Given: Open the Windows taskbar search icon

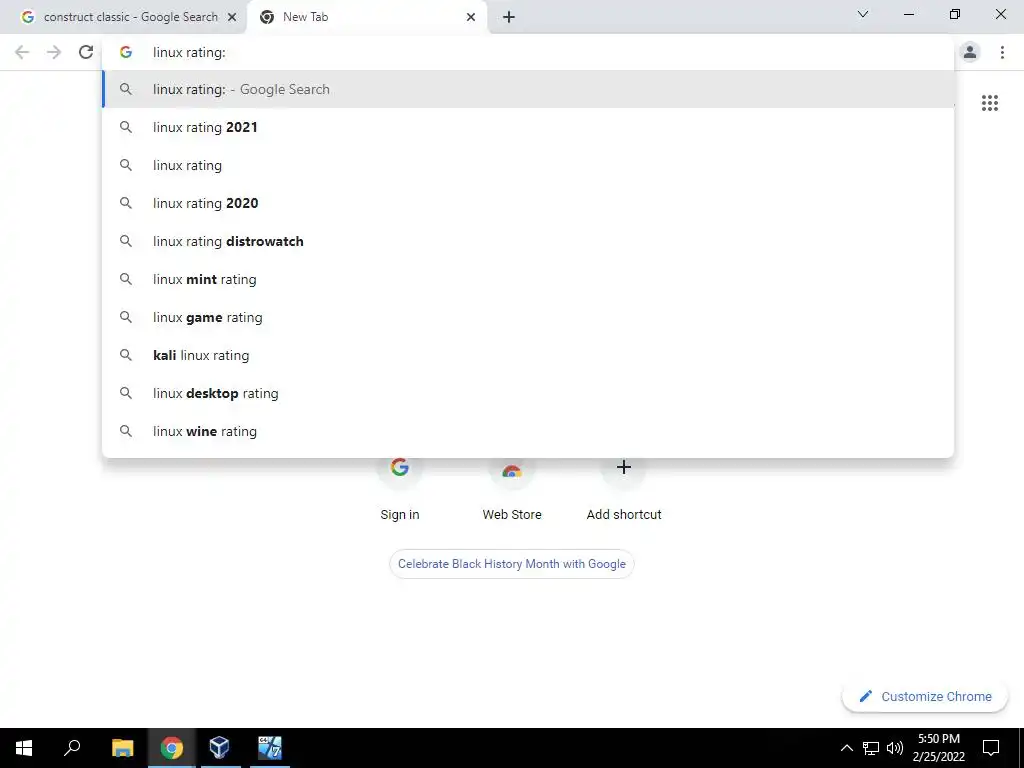Looking at the screenshot, I should pos(72,748).
